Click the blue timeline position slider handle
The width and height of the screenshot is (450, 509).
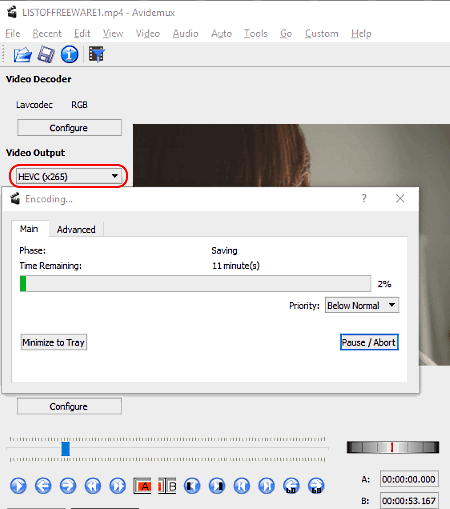[x=65, y=449]
